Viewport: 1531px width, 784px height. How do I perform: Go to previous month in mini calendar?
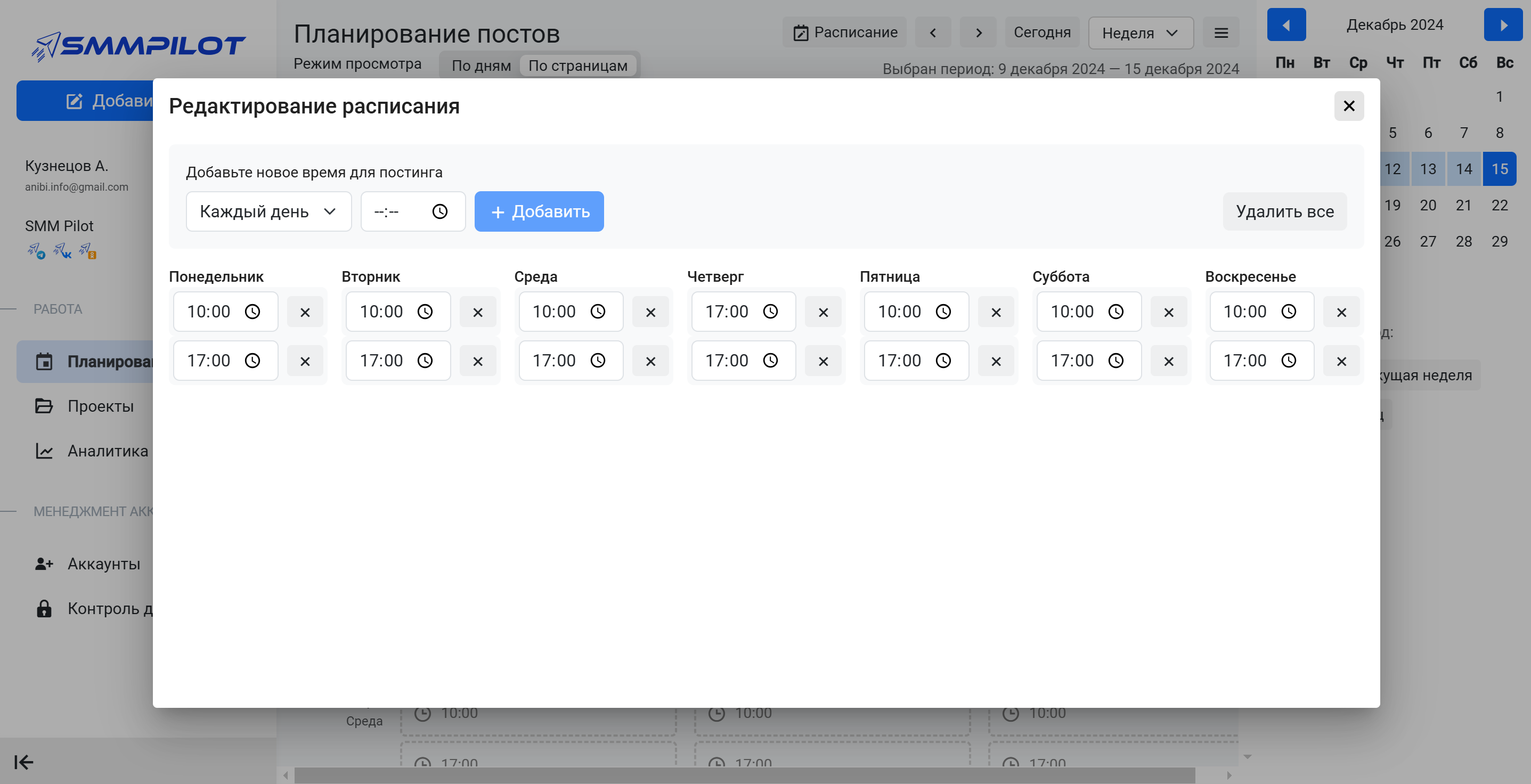[1286, 25]
